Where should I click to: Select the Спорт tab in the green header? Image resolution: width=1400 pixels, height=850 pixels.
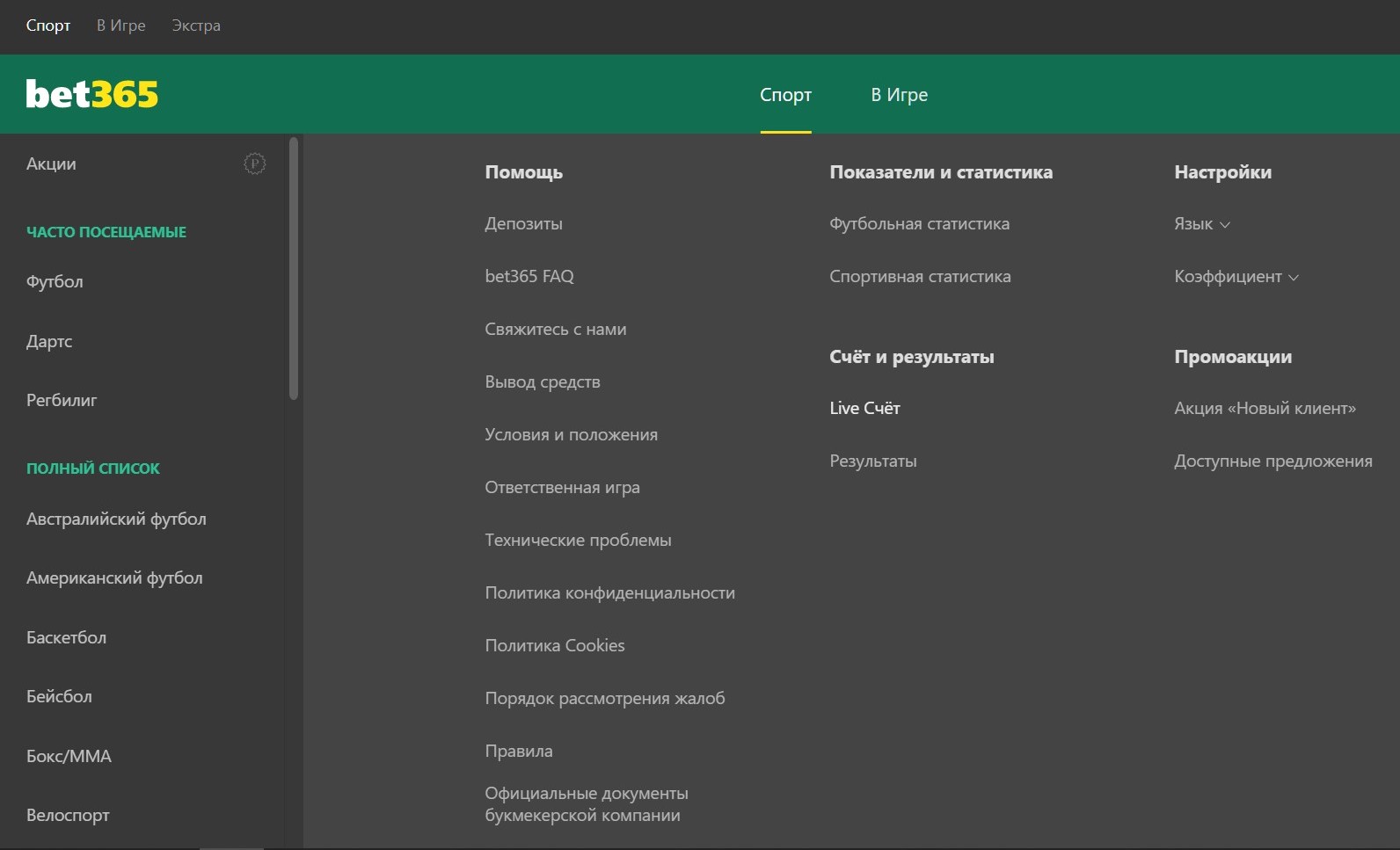785,95
